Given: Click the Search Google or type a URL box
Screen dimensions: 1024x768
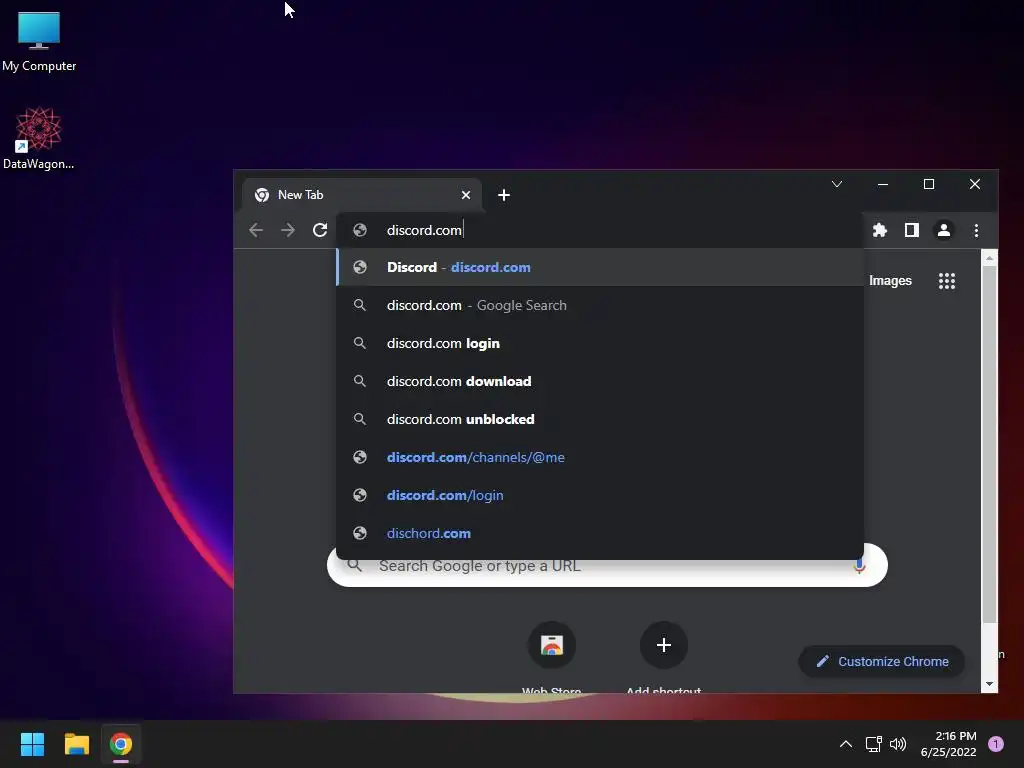Looking at the screenshot, I should tap(607, 566).
